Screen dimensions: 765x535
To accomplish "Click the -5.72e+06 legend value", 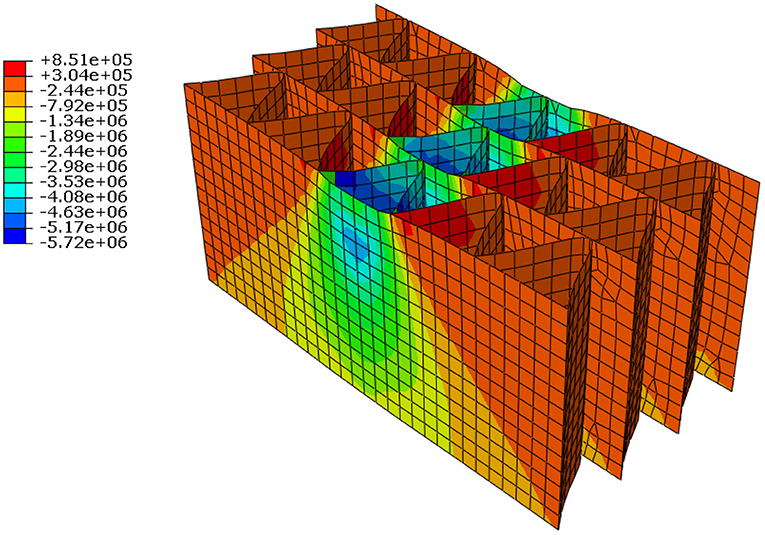I will click(x=84, y=242).
